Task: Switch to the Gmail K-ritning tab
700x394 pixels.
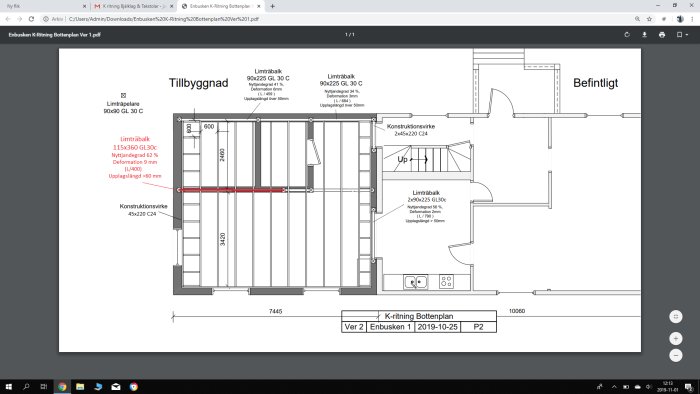Action: [x=133, y=6]
